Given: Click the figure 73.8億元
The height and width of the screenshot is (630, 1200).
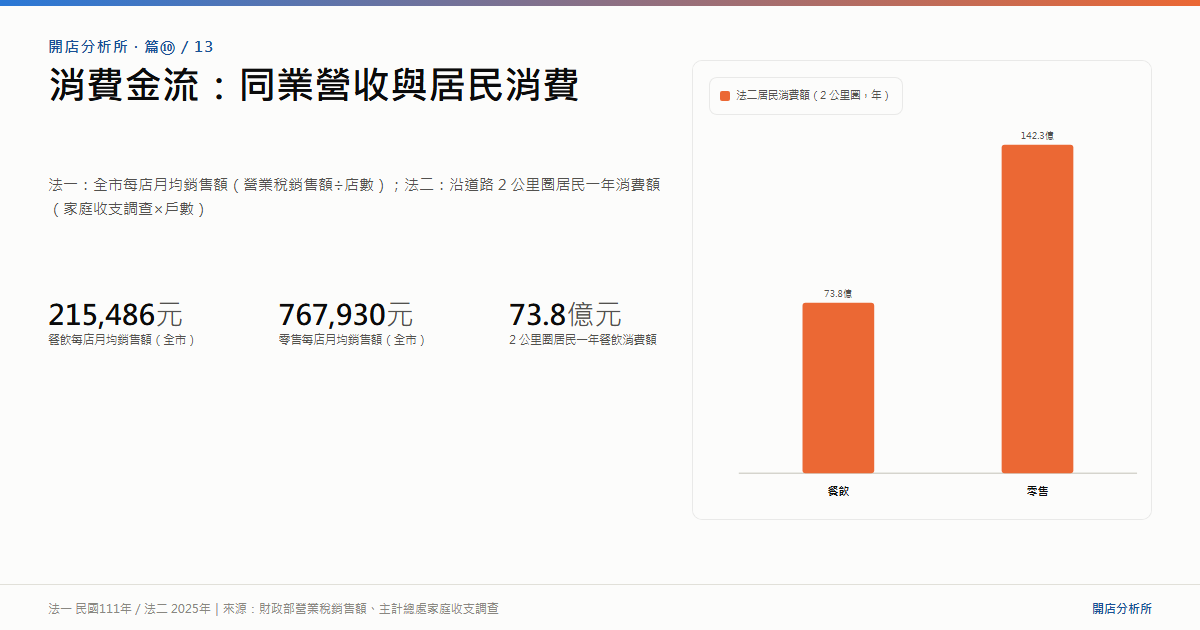Looking at the screenshot, I should click(x=565, y=315).
